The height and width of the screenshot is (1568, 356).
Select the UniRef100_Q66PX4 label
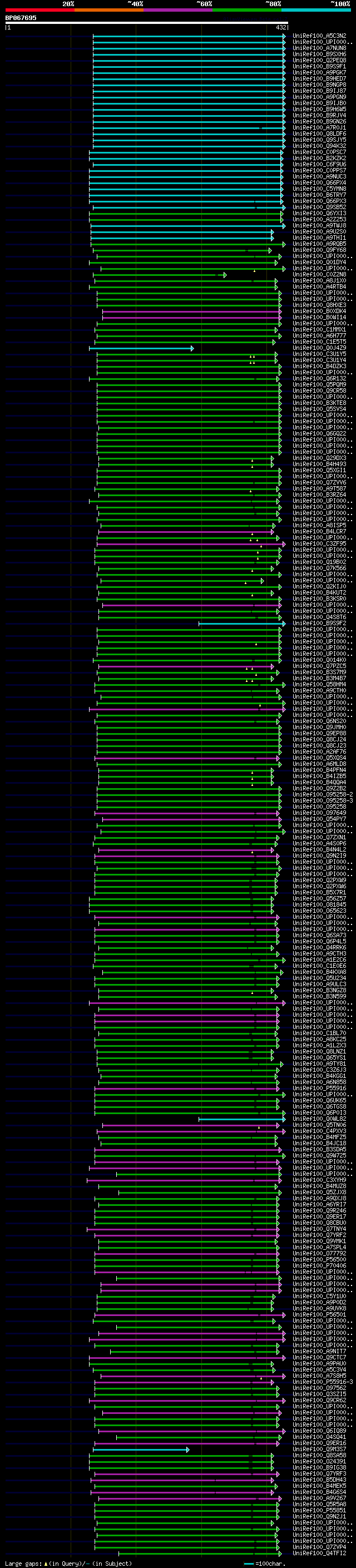point(319,182)
